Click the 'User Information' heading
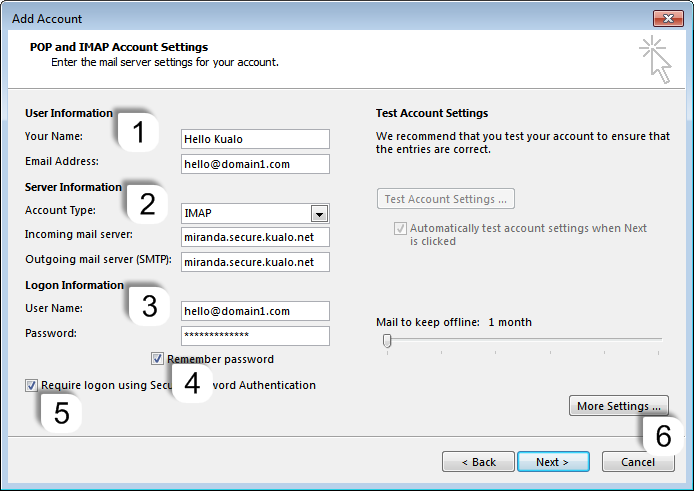694x491 pixels. 69,113
